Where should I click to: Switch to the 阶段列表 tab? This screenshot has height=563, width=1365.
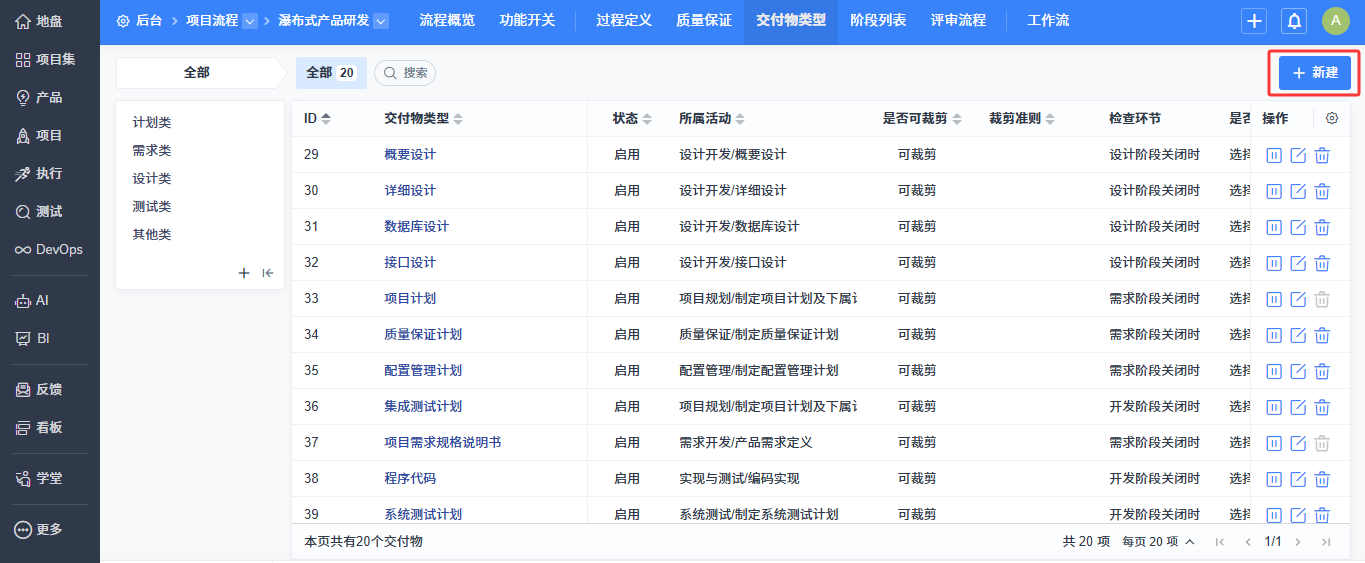point(878,21)
